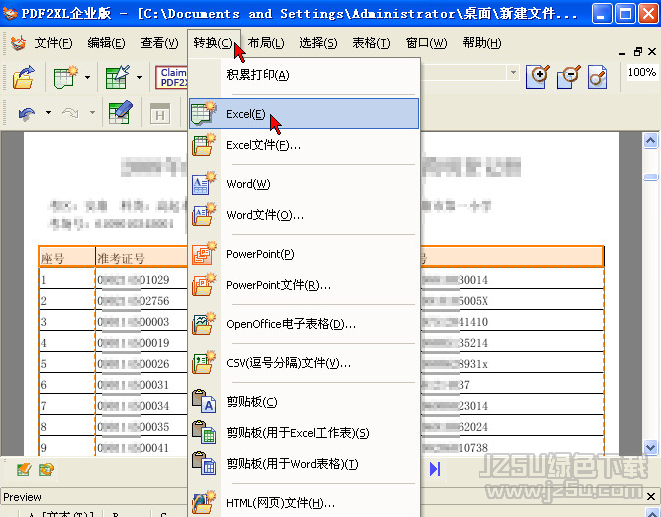Choose HTML(网页)文件(H)... entry
661x517 pixels.
click(x=304, y=503)
